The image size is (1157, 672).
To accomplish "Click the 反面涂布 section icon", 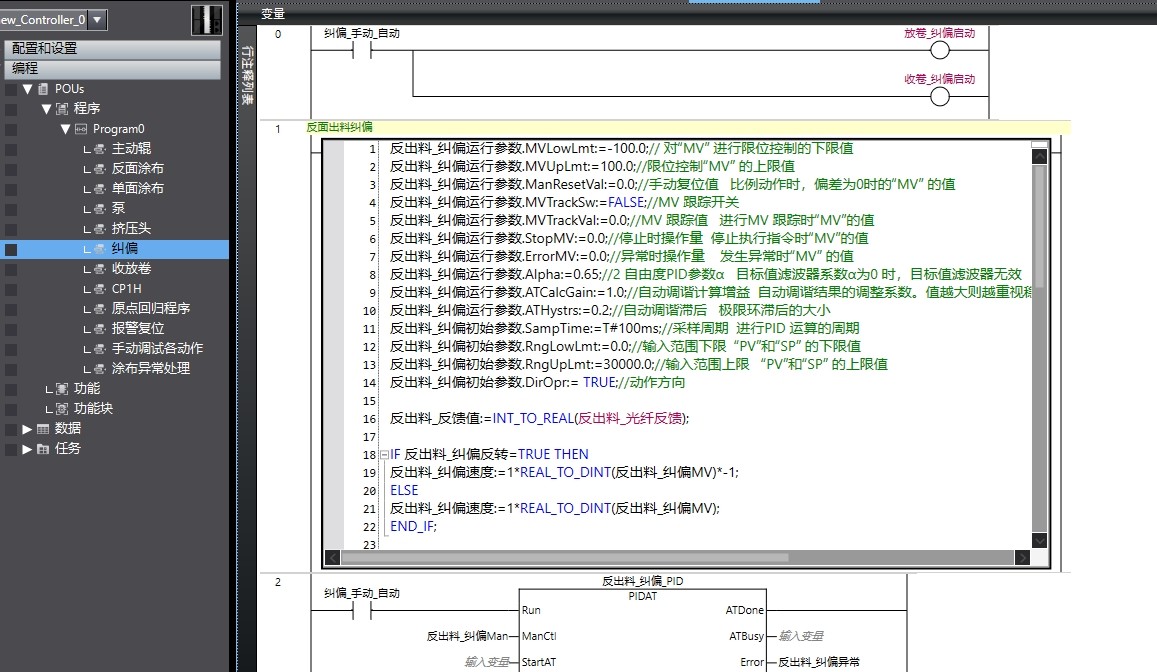I will (x=100, y=169).
